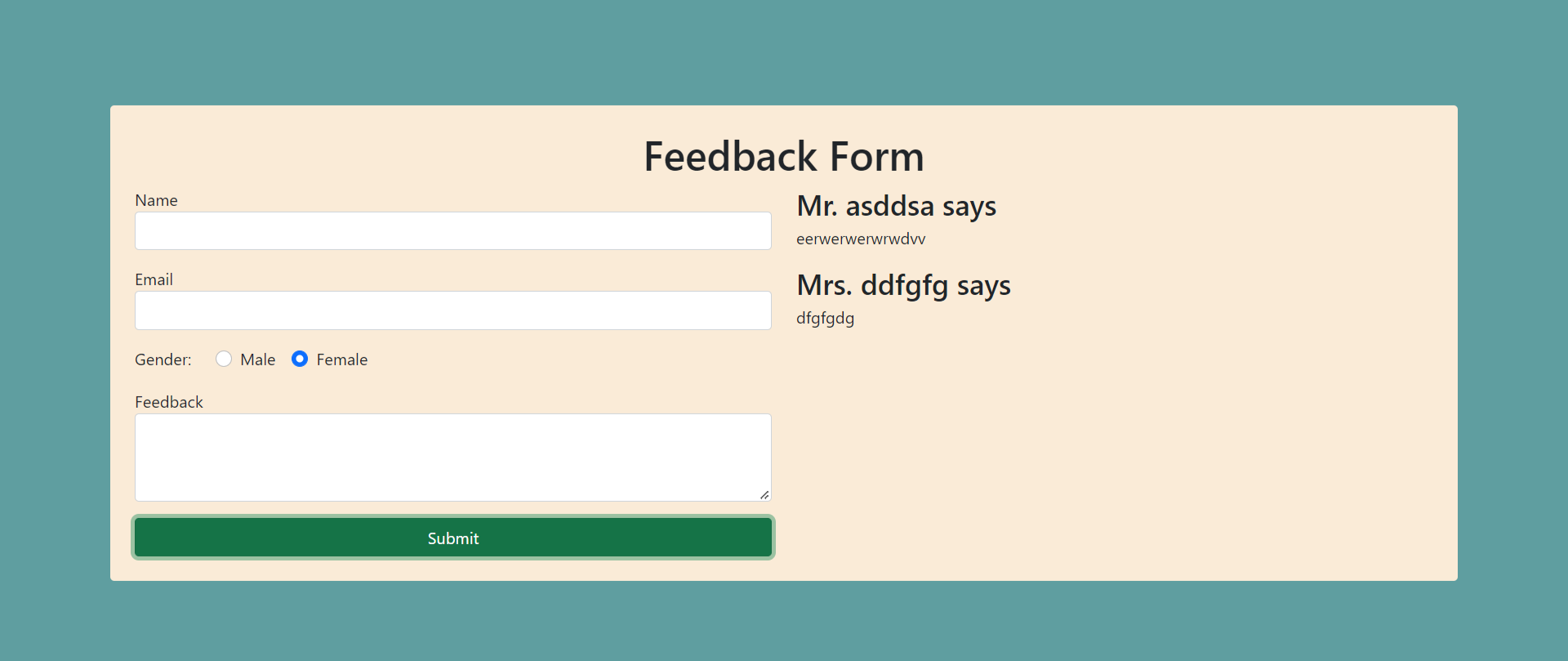The image size is (1568, 661).
Task: Click the Male radio label text
Action: (258, 359)
